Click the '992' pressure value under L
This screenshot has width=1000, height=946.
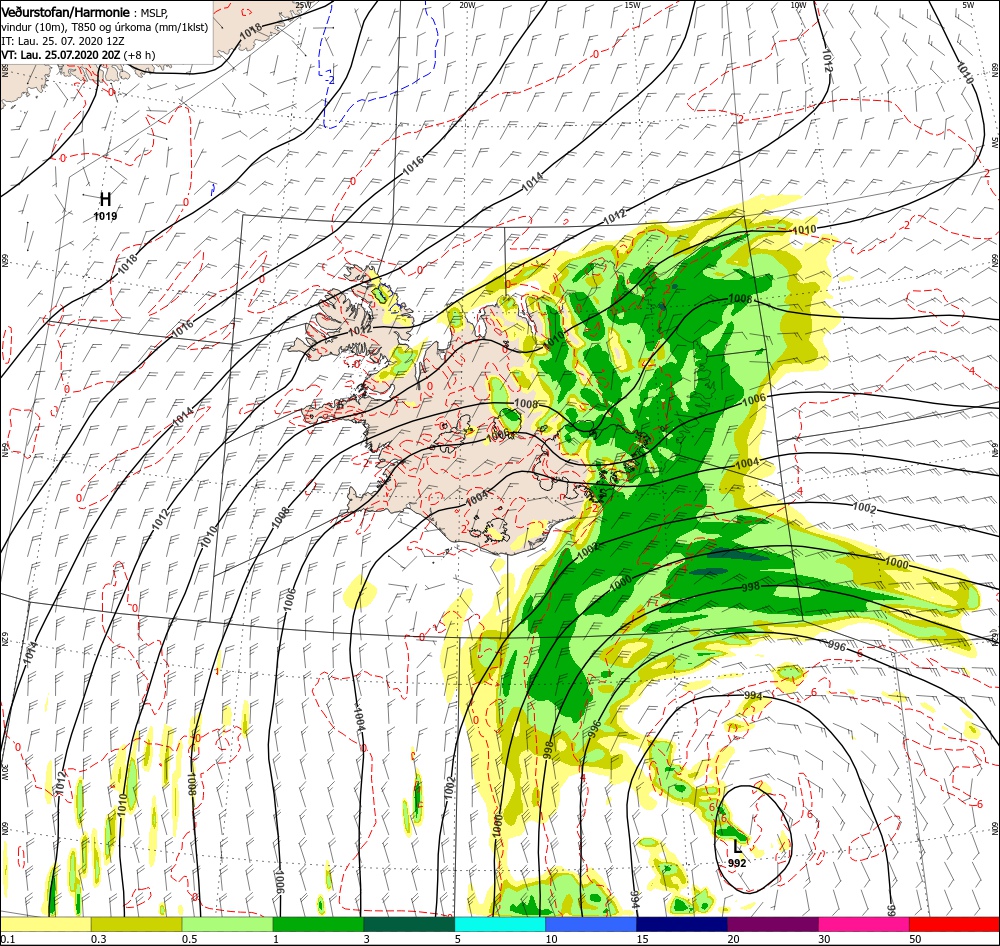pyautogui.click(x=737, y=863)
